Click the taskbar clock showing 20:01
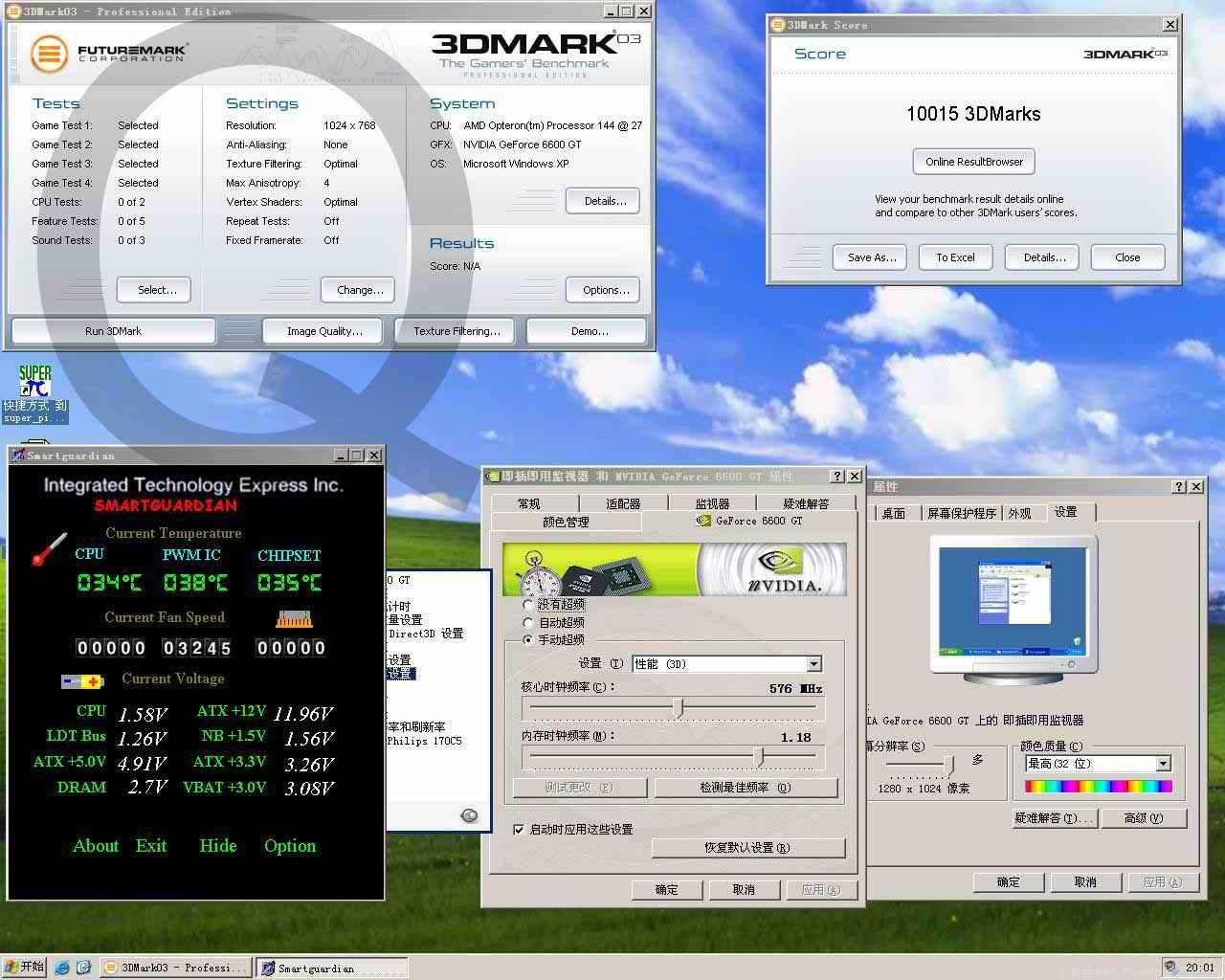Screen dimensions: 1225x980 [1200, 968]
